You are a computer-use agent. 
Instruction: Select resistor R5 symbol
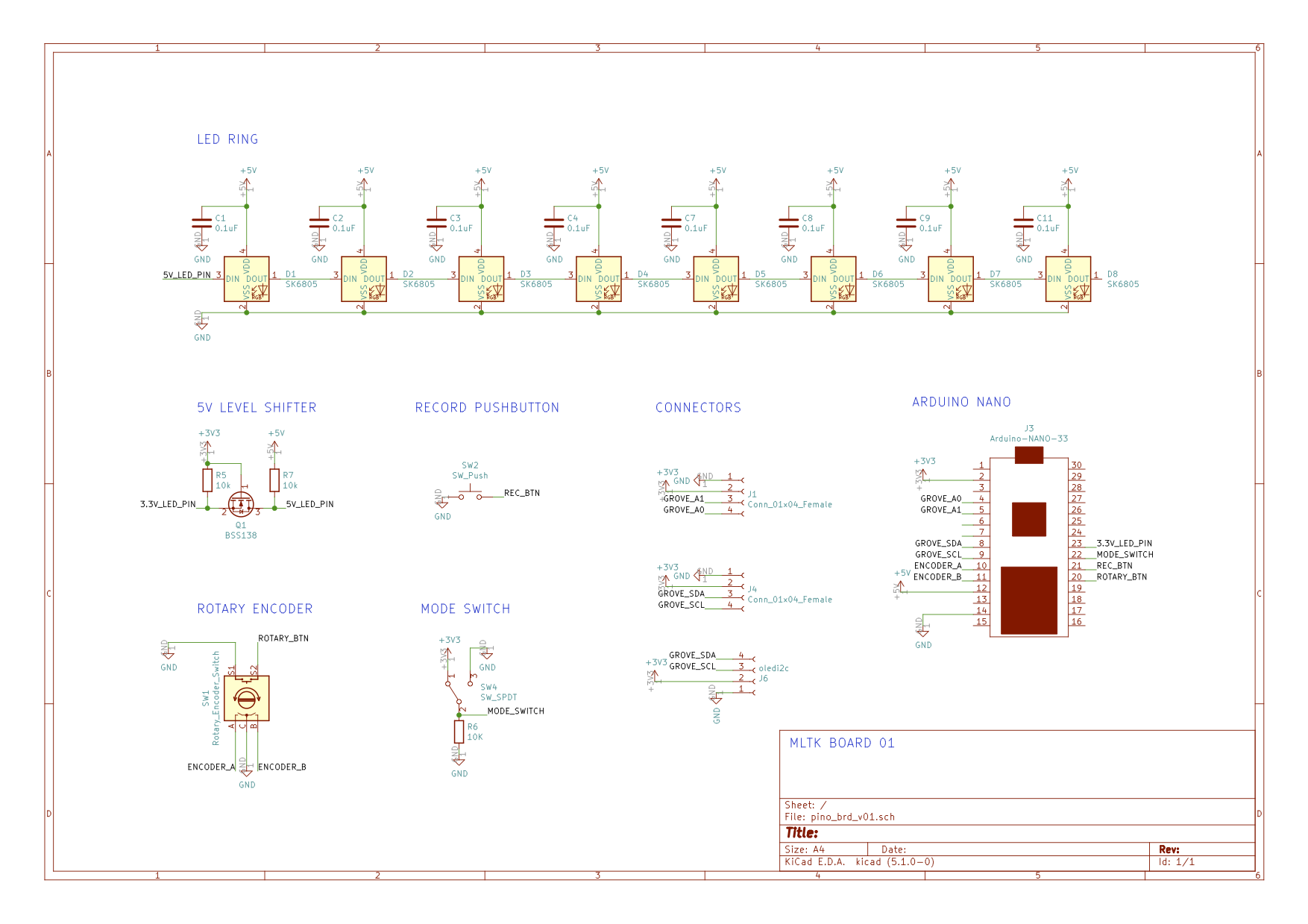tap(207, 480)
